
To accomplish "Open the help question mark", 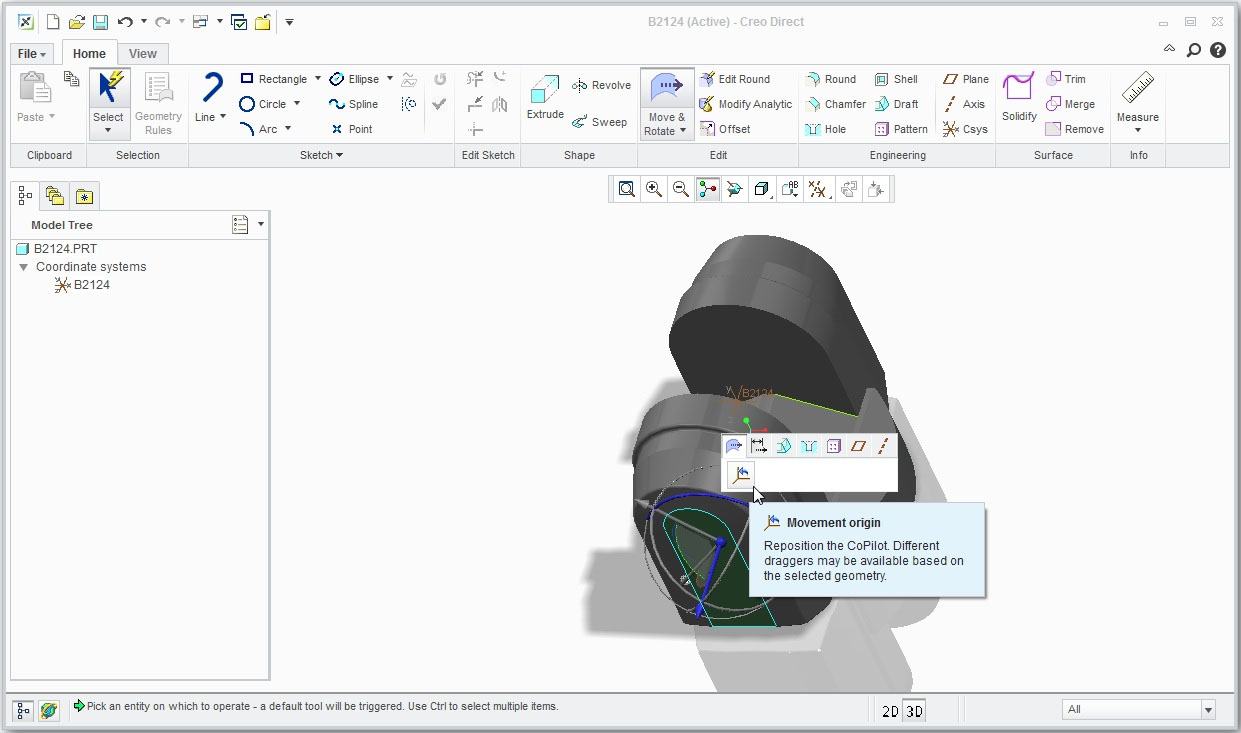I will tap(1217, 50).
